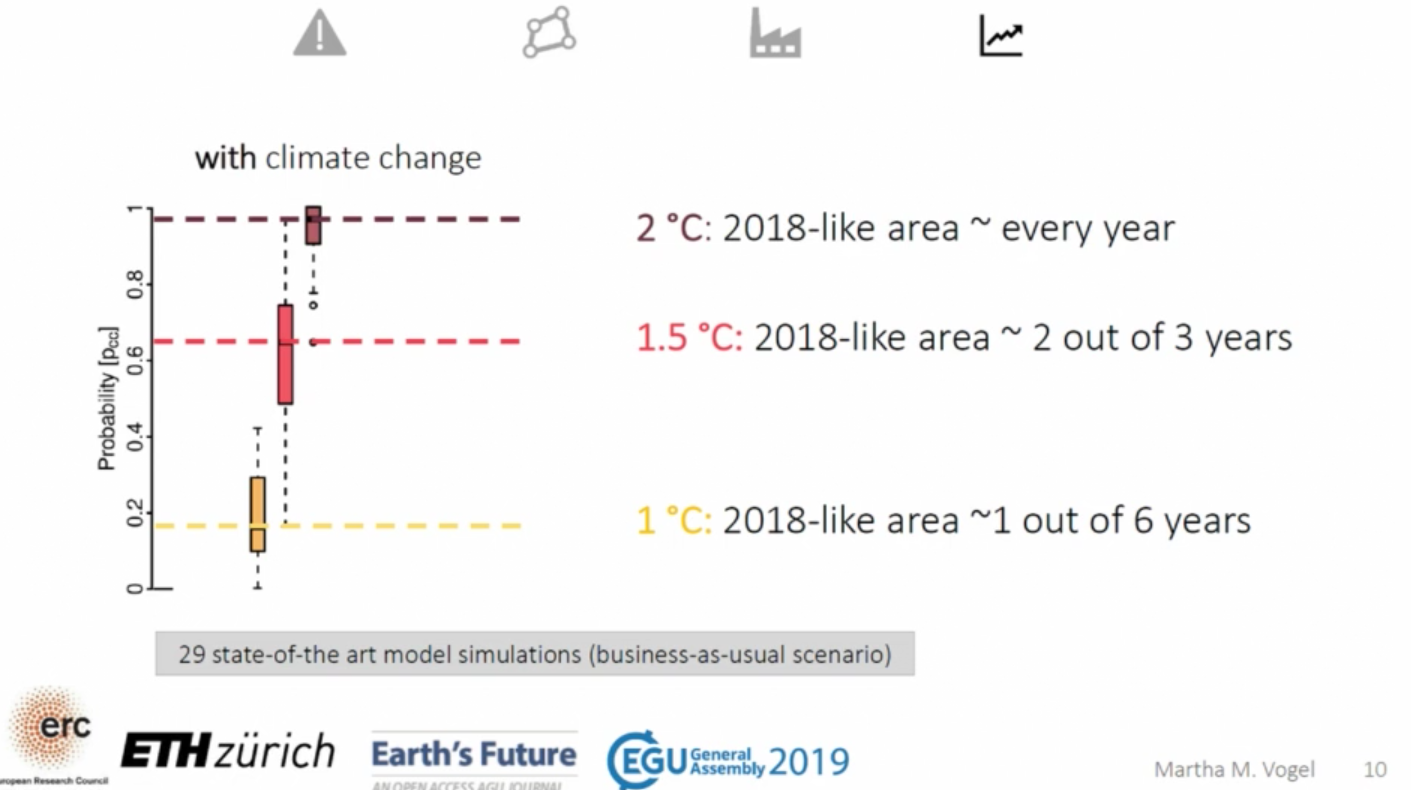
Task: Click the warning triangle icon
Action: [x=319, y=34]
